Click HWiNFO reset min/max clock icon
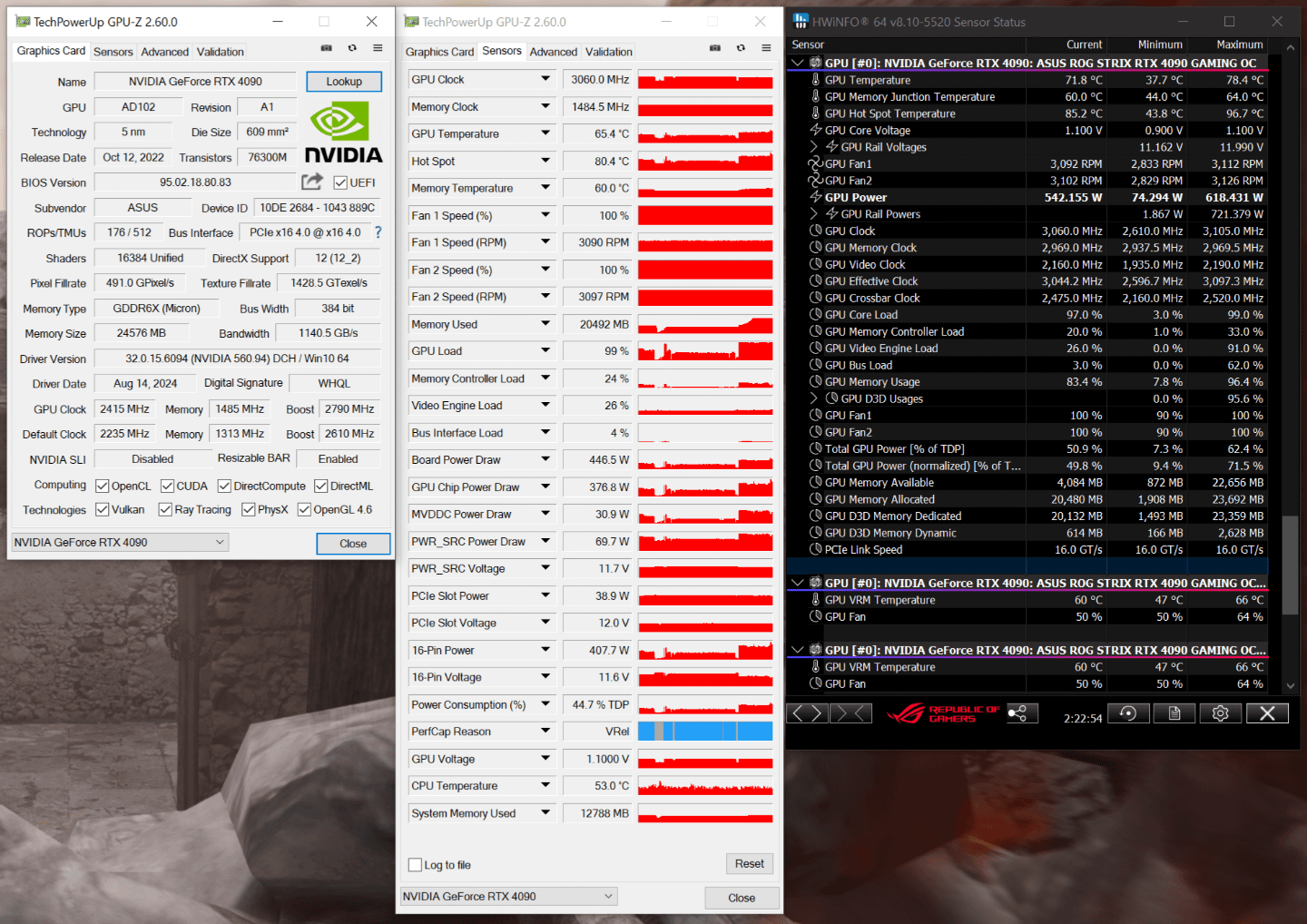1307x924 pixels. tap(1128, 713)
